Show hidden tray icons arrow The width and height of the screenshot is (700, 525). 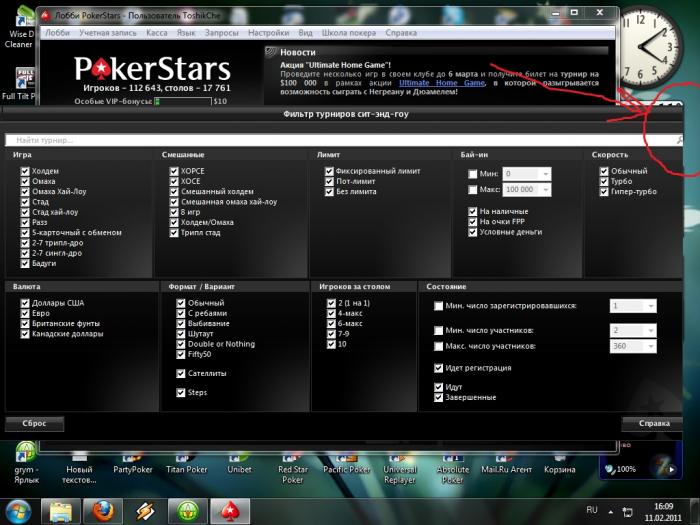[x=611, y=512]
